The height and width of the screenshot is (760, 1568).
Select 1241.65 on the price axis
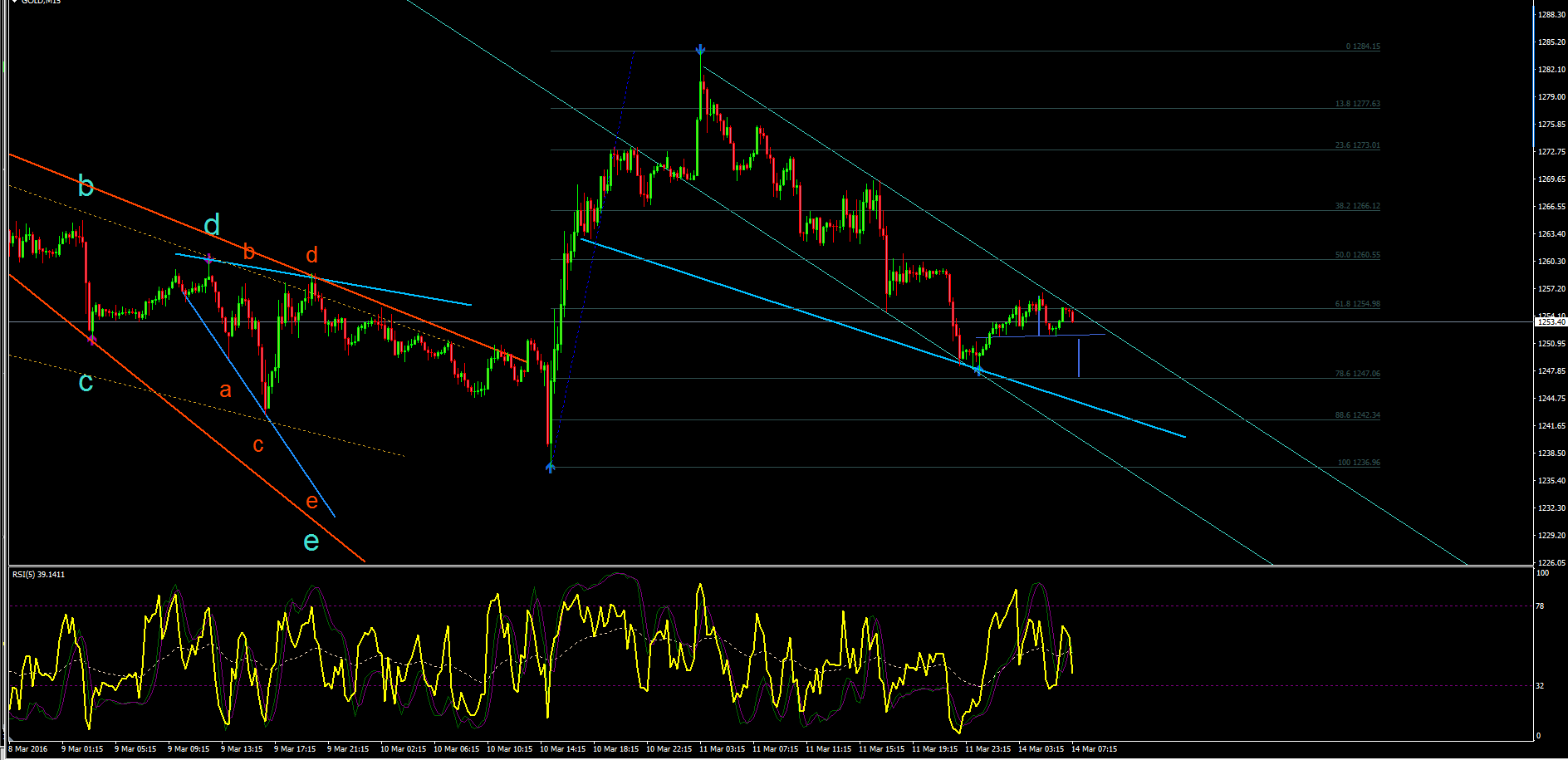tap(1551, 426)
